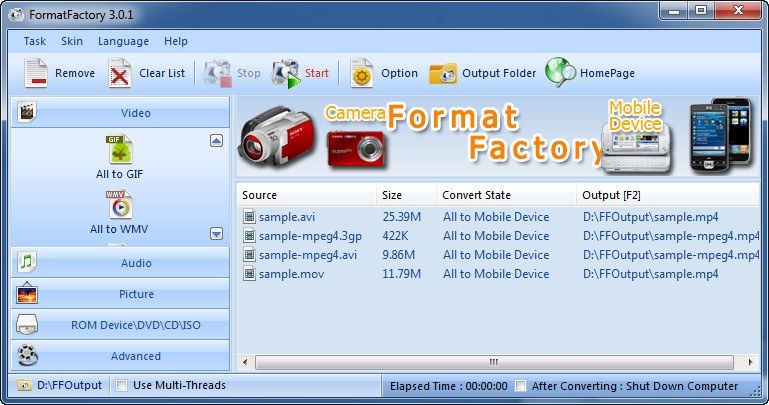Click the Video clapperboard icon
This screenshot has width=769, height=405.
[26, 112]
